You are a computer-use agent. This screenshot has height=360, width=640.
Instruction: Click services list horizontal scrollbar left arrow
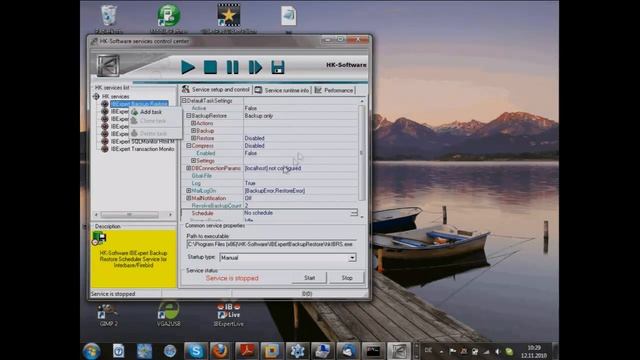pyautogui.click(x=96, y=214)
